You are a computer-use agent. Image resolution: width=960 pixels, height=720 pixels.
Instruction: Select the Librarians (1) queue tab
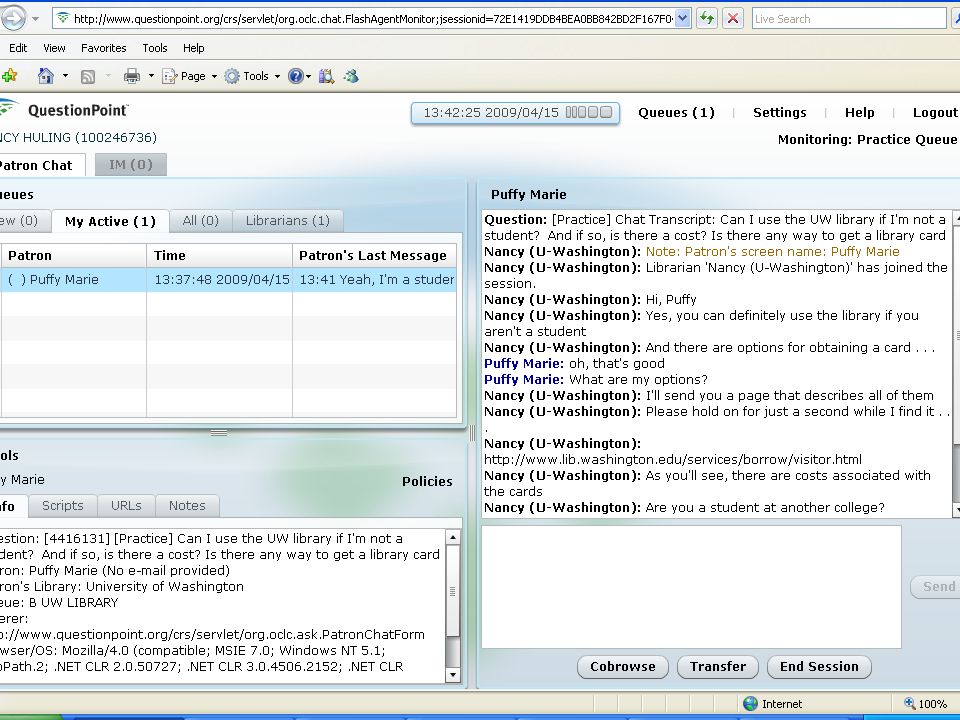[x=288, y=220]
